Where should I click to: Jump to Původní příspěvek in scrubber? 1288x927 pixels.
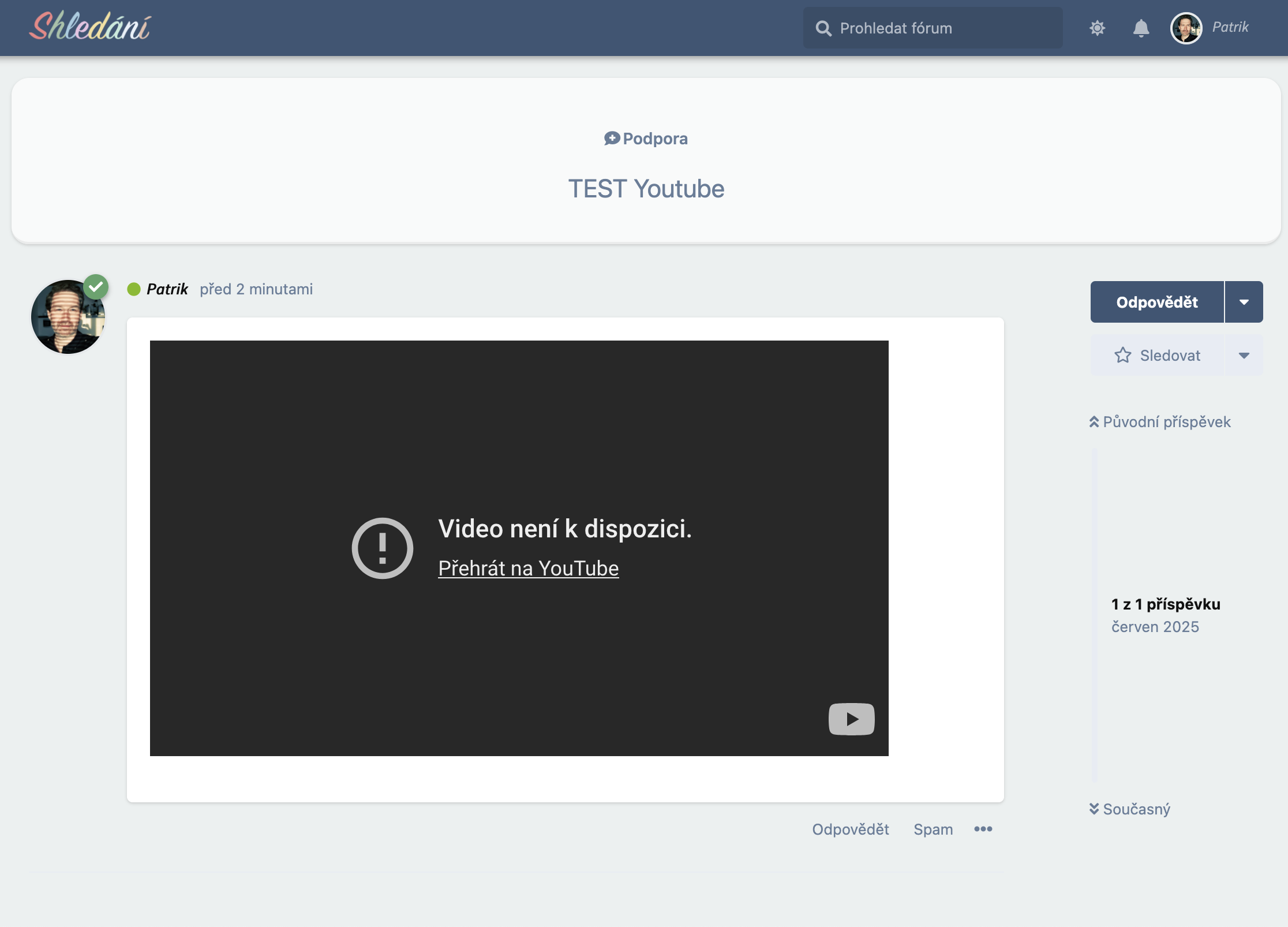point(1160,422)
